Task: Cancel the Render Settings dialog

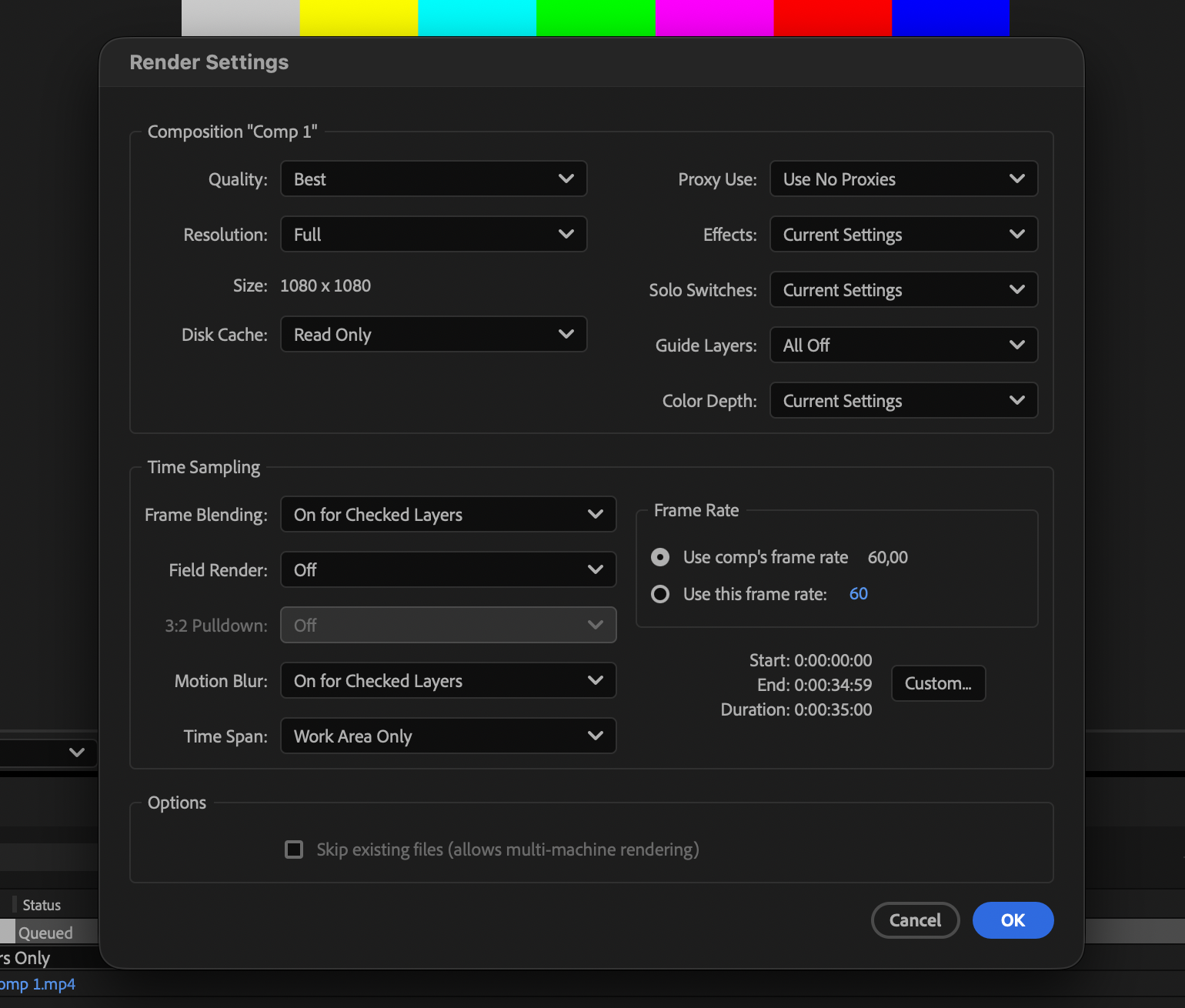Action: [x=916, y=920]
